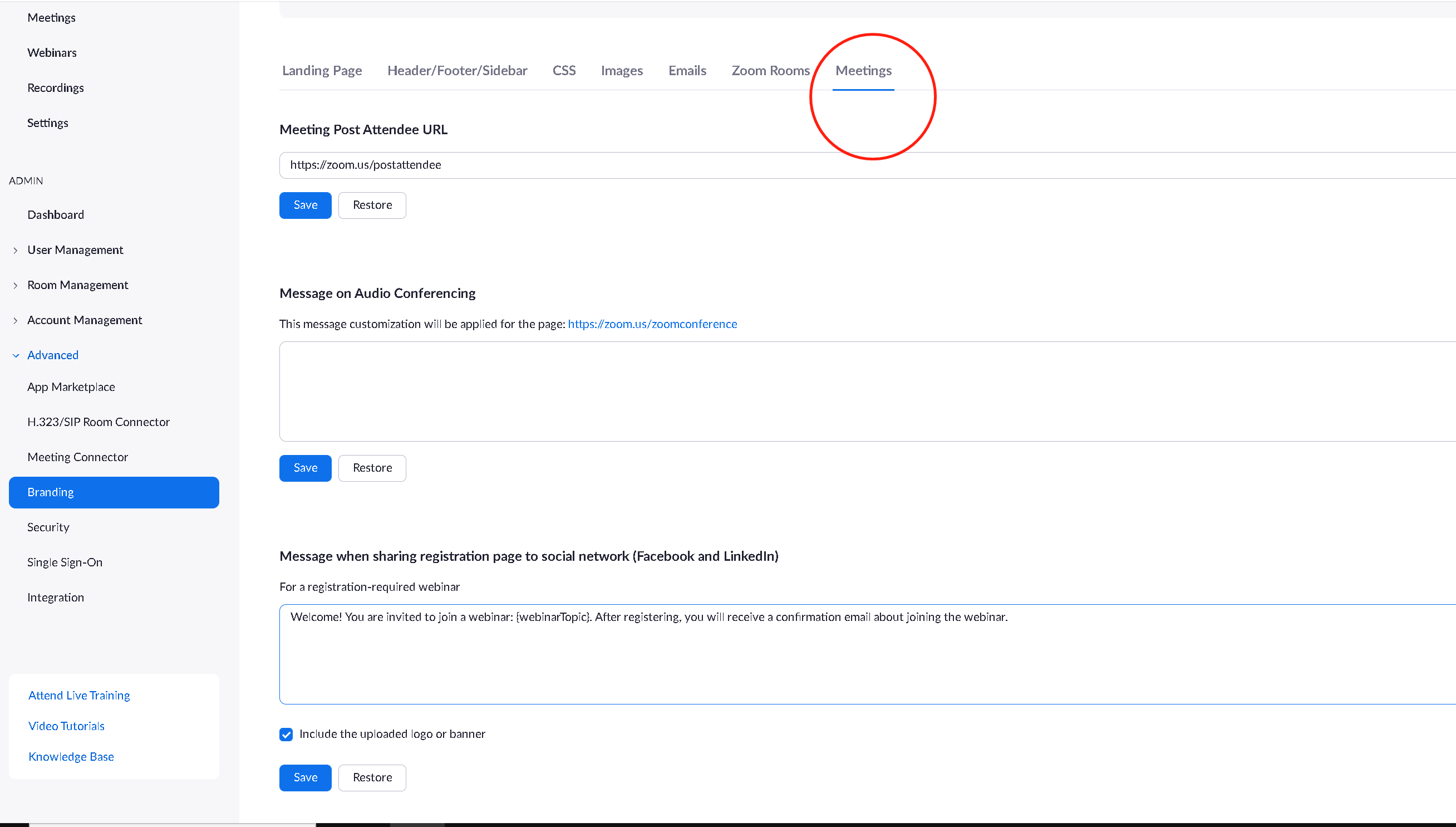Restore the Audio Conferencing message
The image size is (1456, 827).
point(372,468)
